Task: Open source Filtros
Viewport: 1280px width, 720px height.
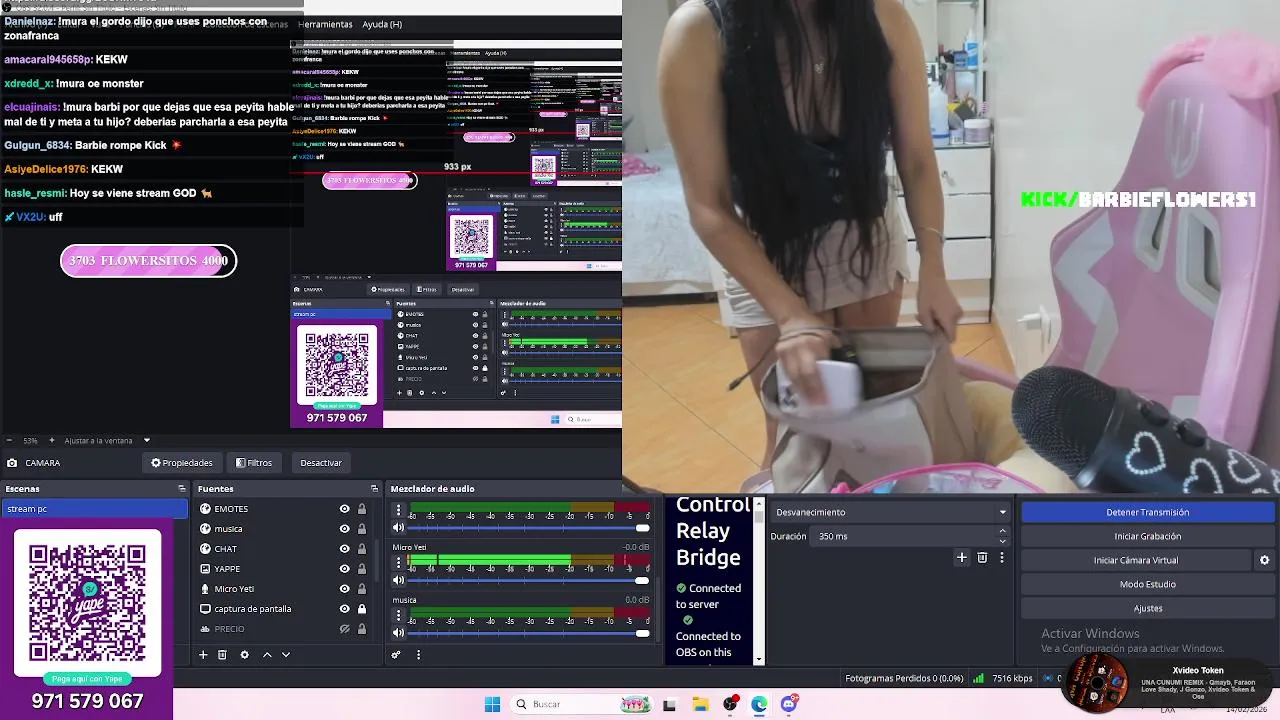Action: tap(254, 463)
